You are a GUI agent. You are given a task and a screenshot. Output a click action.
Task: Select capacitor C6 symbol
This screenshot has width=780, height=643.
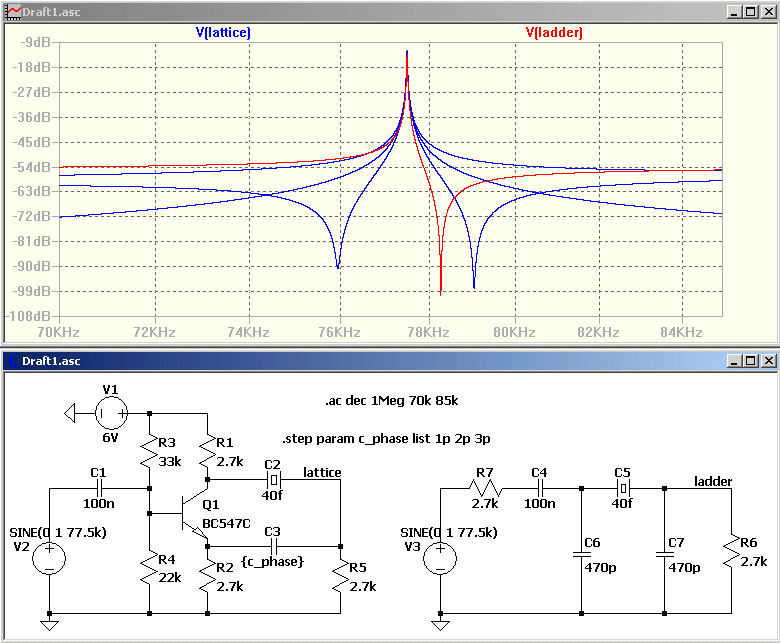[581, 554]
